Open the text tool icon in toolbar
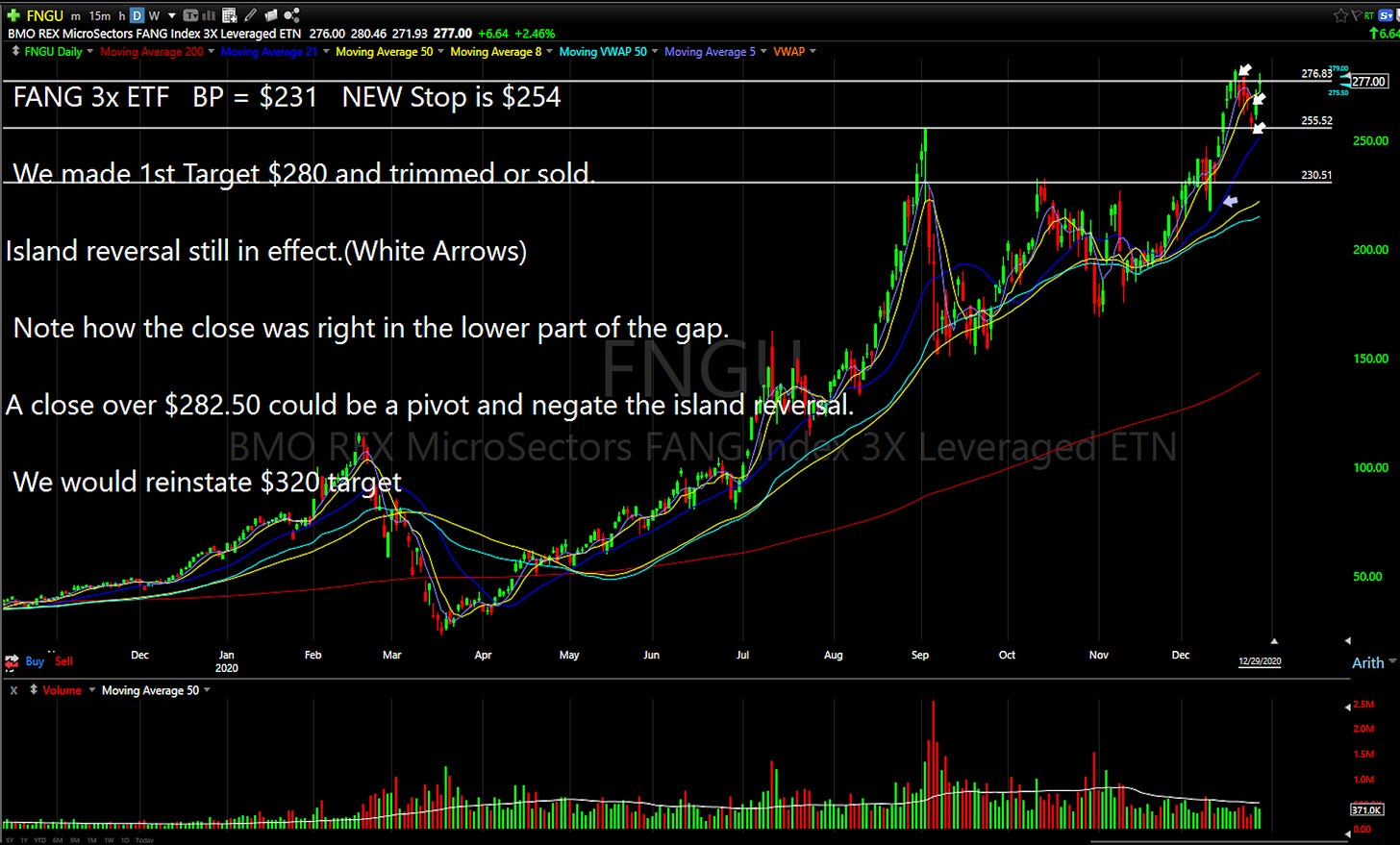Viewport: 1400px width, 845px height. pyautogui.click(x=190, y=15)
